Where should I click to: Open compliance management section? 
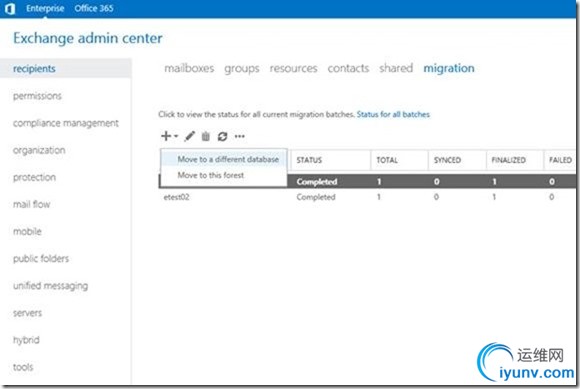66,123
